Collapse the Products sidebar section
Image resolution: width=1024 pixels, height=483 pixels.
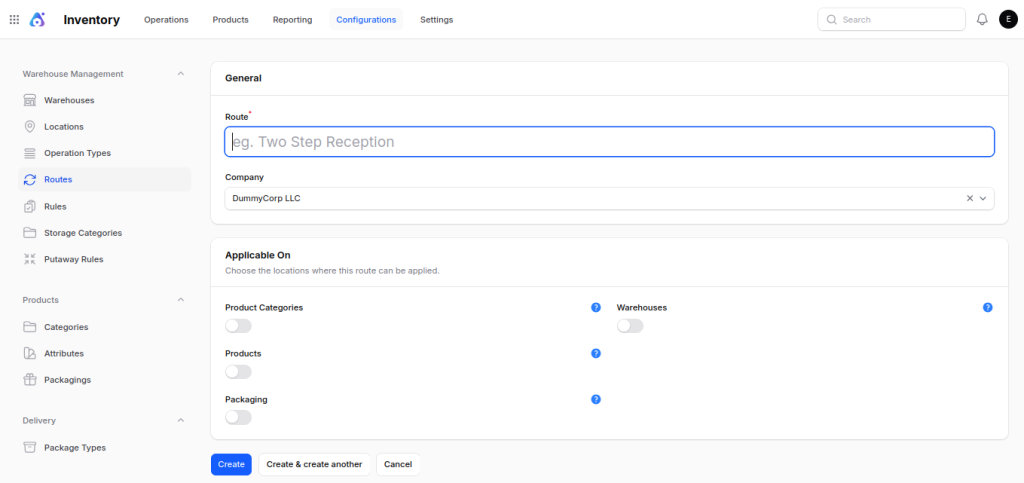[x=181, y=300]
